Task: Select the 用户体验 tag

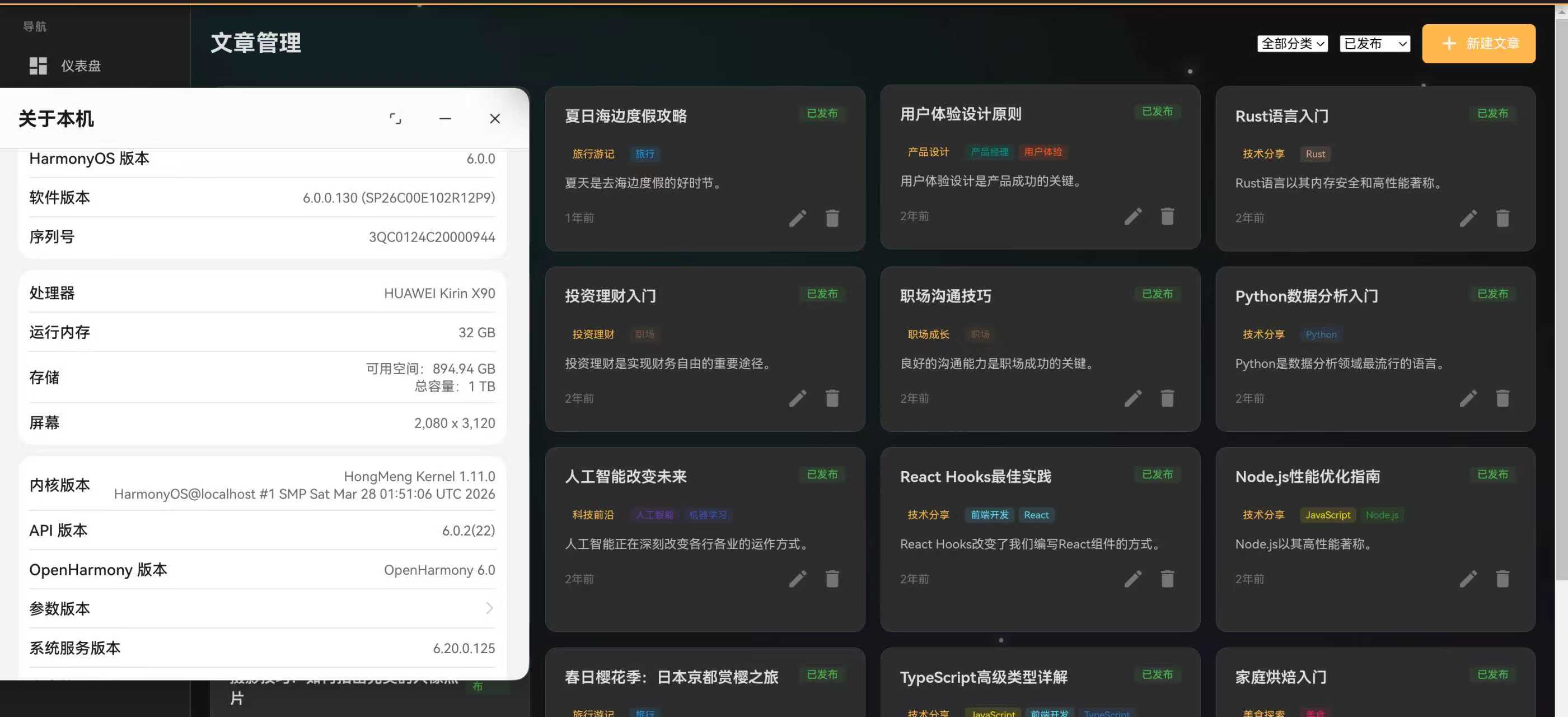Action: click(1043, 152)
